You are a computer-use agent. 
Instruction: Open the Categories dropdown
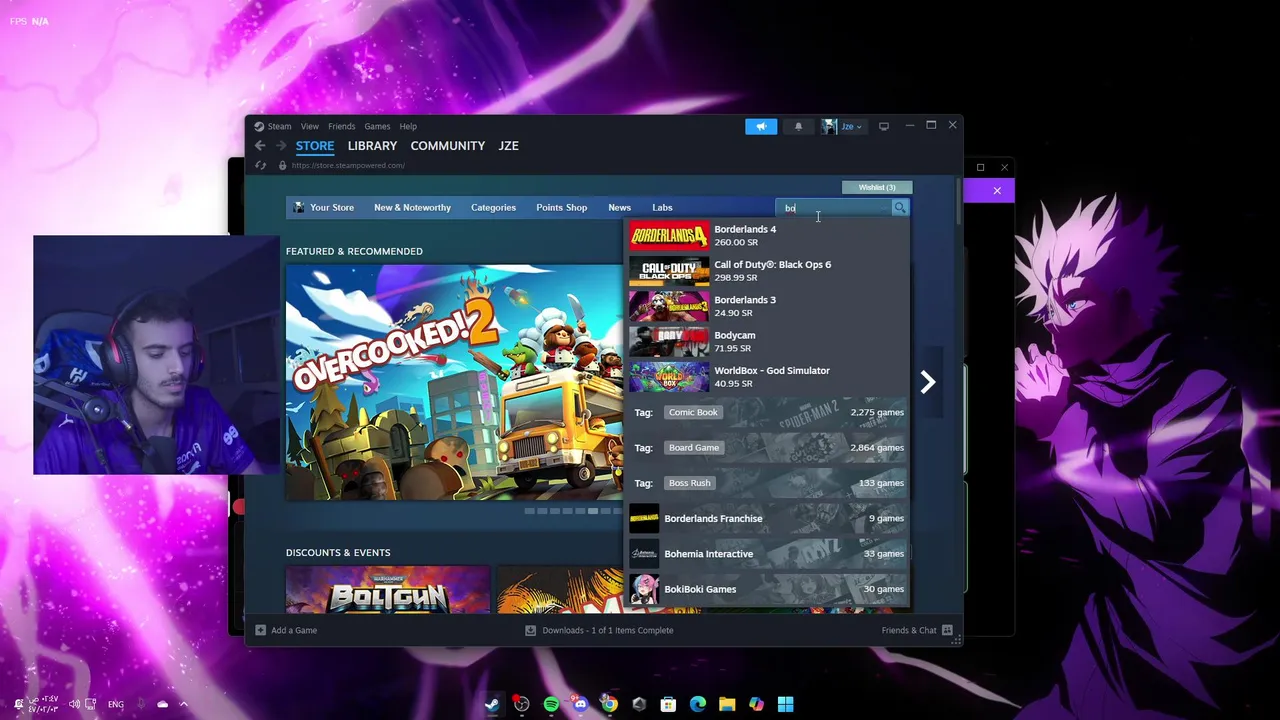click(493, 208)
